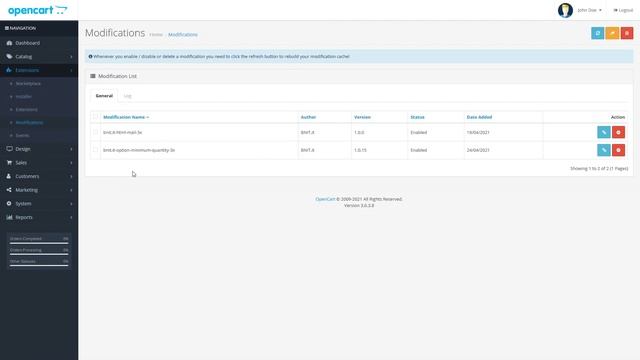This screenshot has height=360, width=640.
Task: Open Modifications submenu item
Action: pos(29,122)
